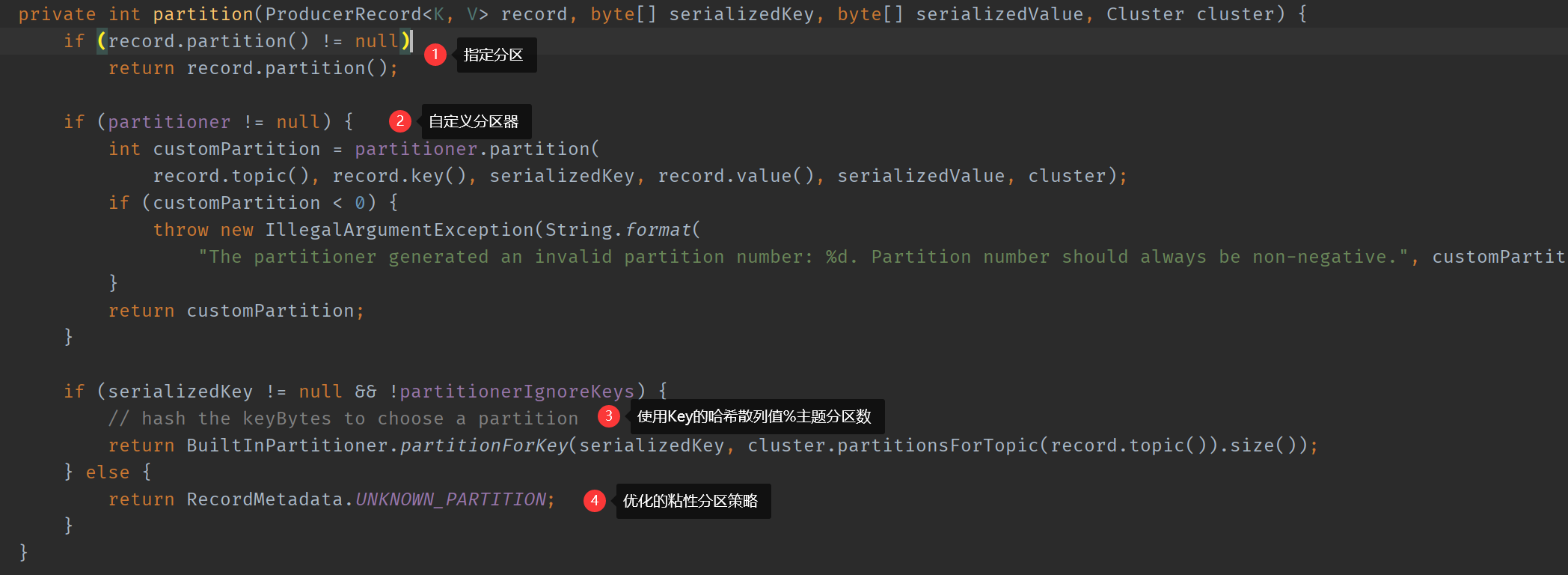Click 'partitionForKey' method call

(x=483, y=445)
